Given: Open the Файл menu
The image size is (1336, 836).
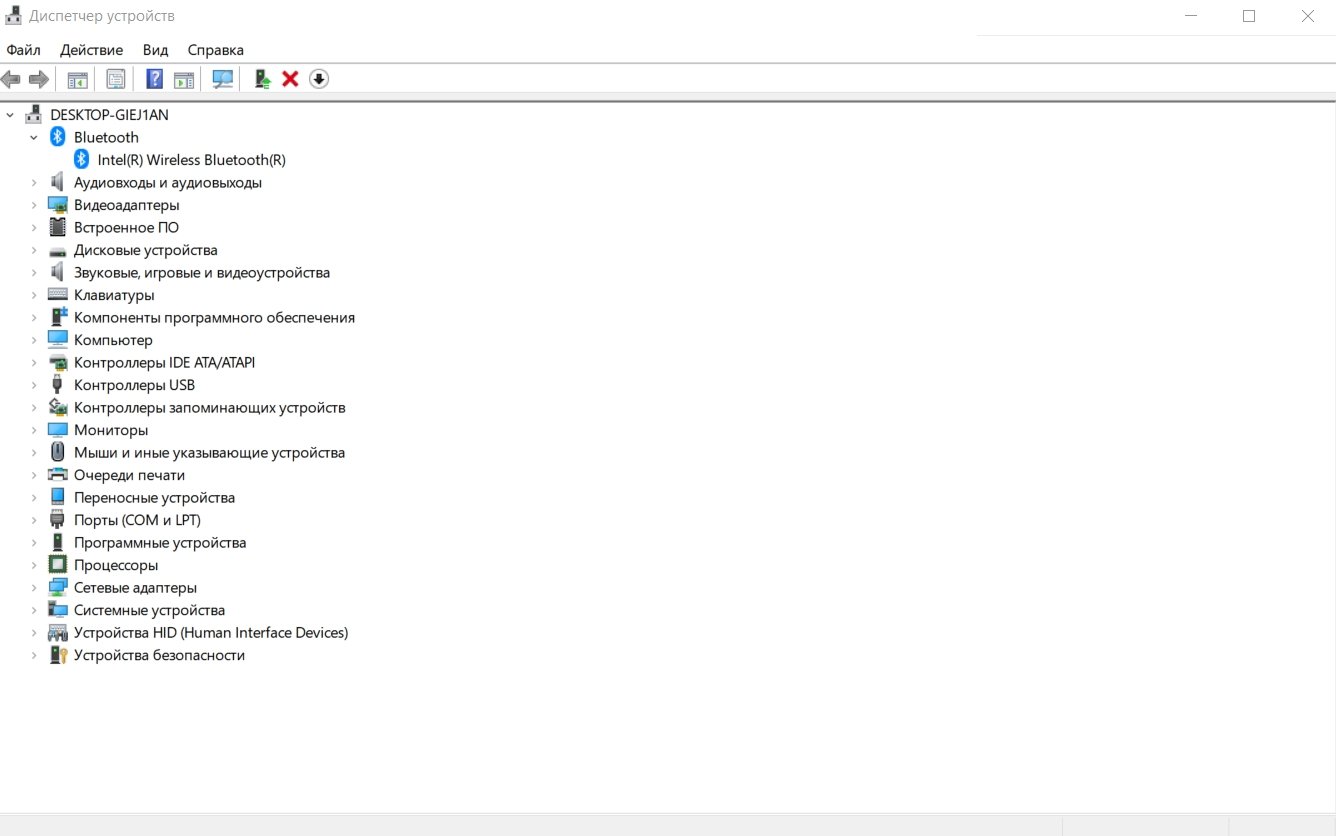Looking at the screenshot, I should point(23,50).
